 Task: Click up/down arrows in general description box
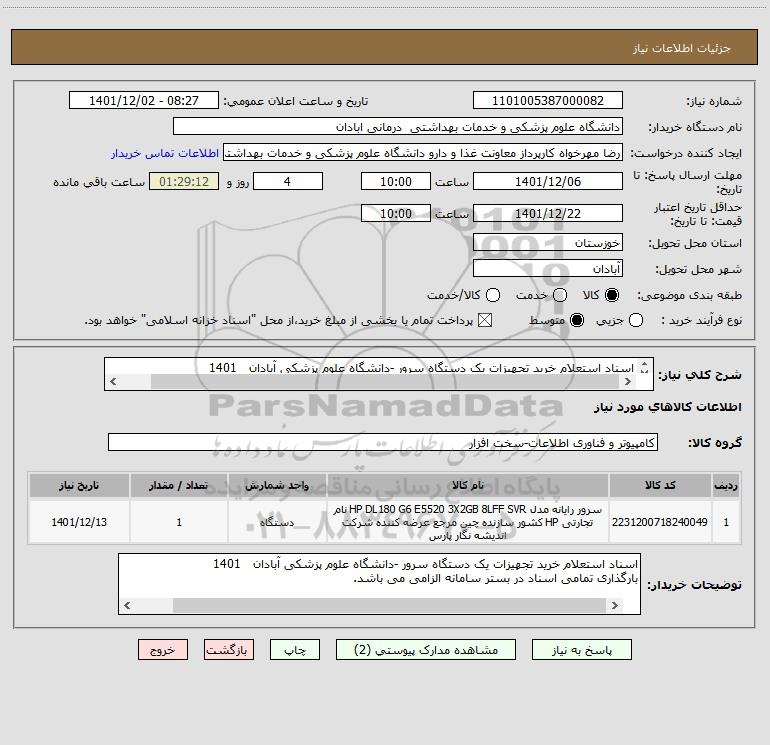coord(645,367)
